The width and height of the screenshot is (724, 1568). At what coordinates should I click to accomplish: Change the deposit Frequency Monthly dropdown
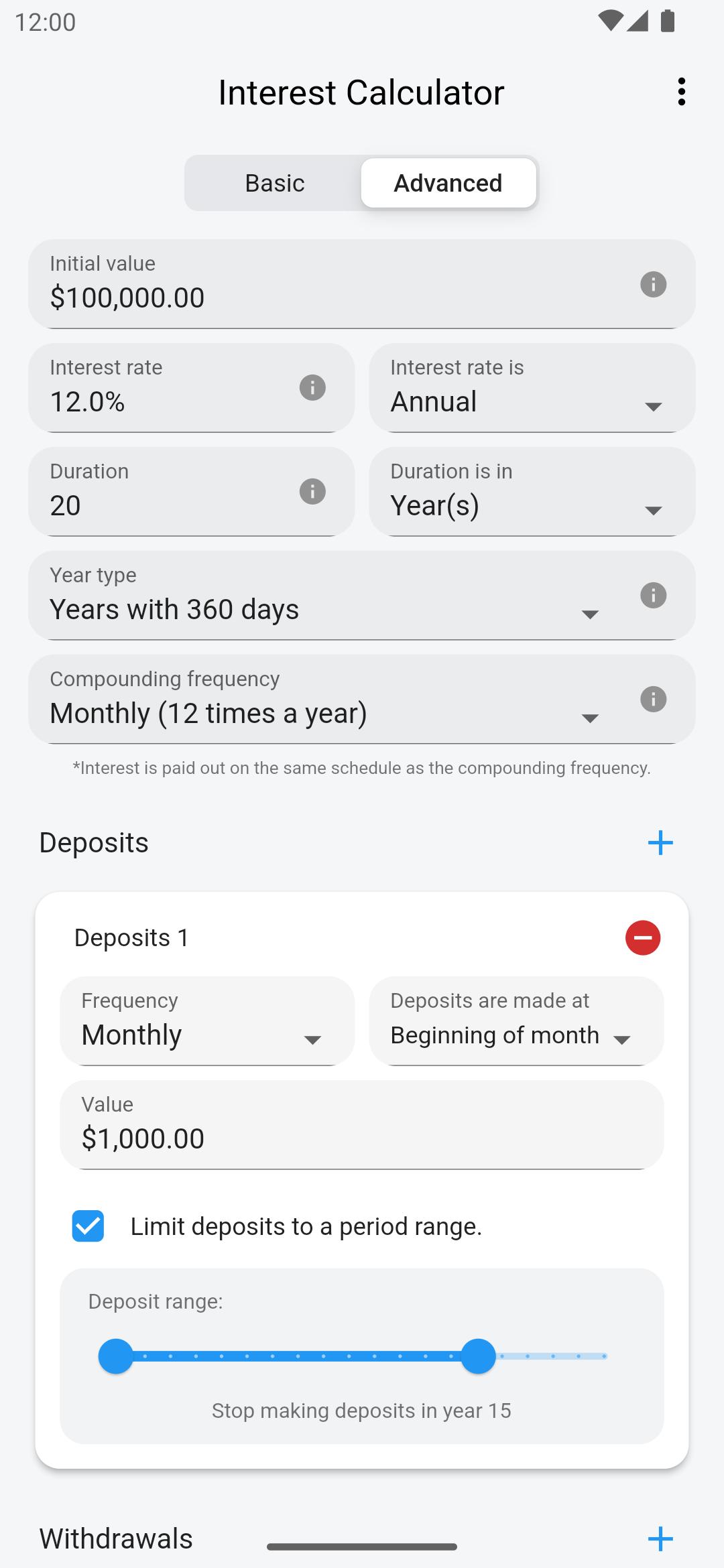coord(207,1021)
